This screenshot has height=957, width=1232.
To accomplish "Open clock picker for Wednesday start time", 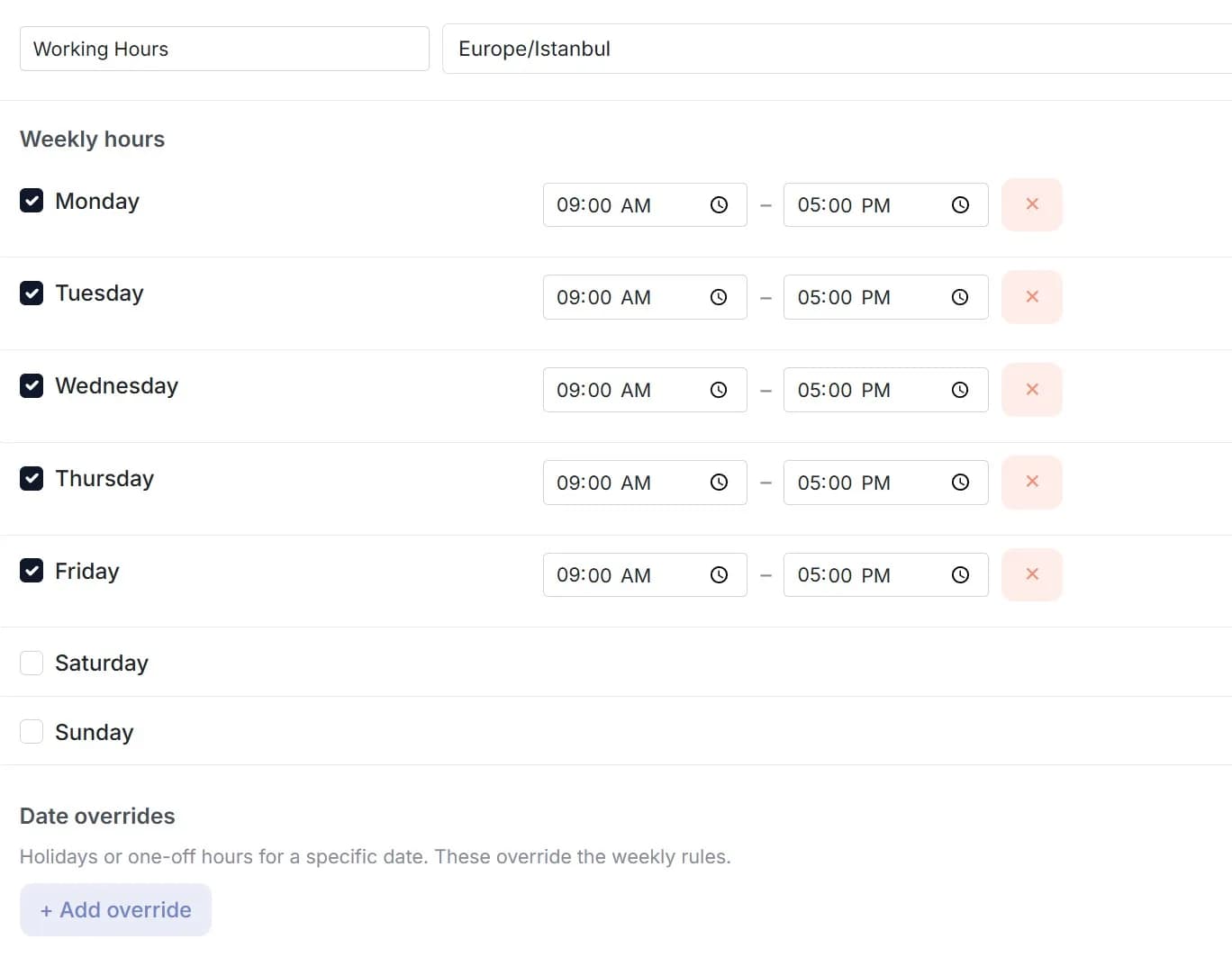I will tap(719, 390).
